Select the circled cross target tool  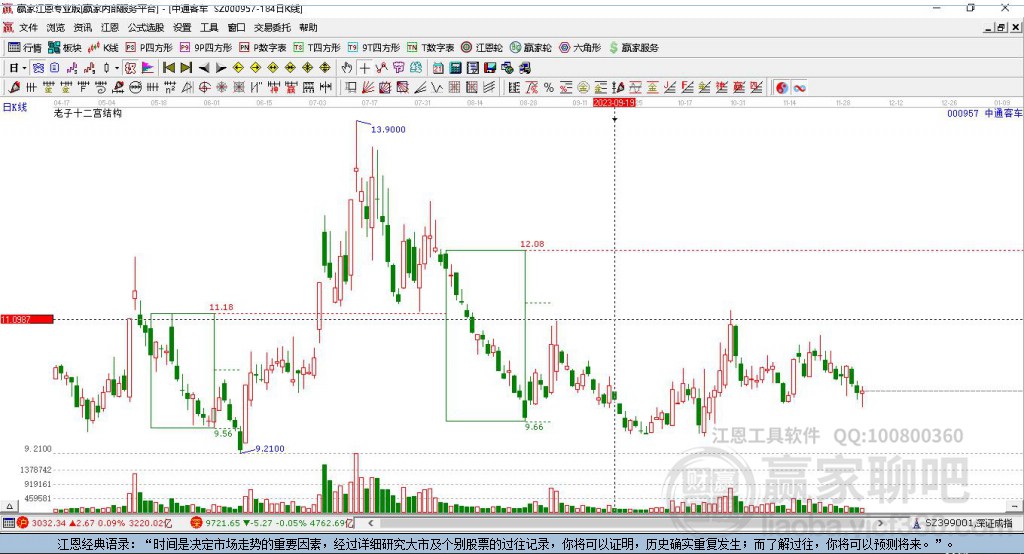(x=204, y=88)
